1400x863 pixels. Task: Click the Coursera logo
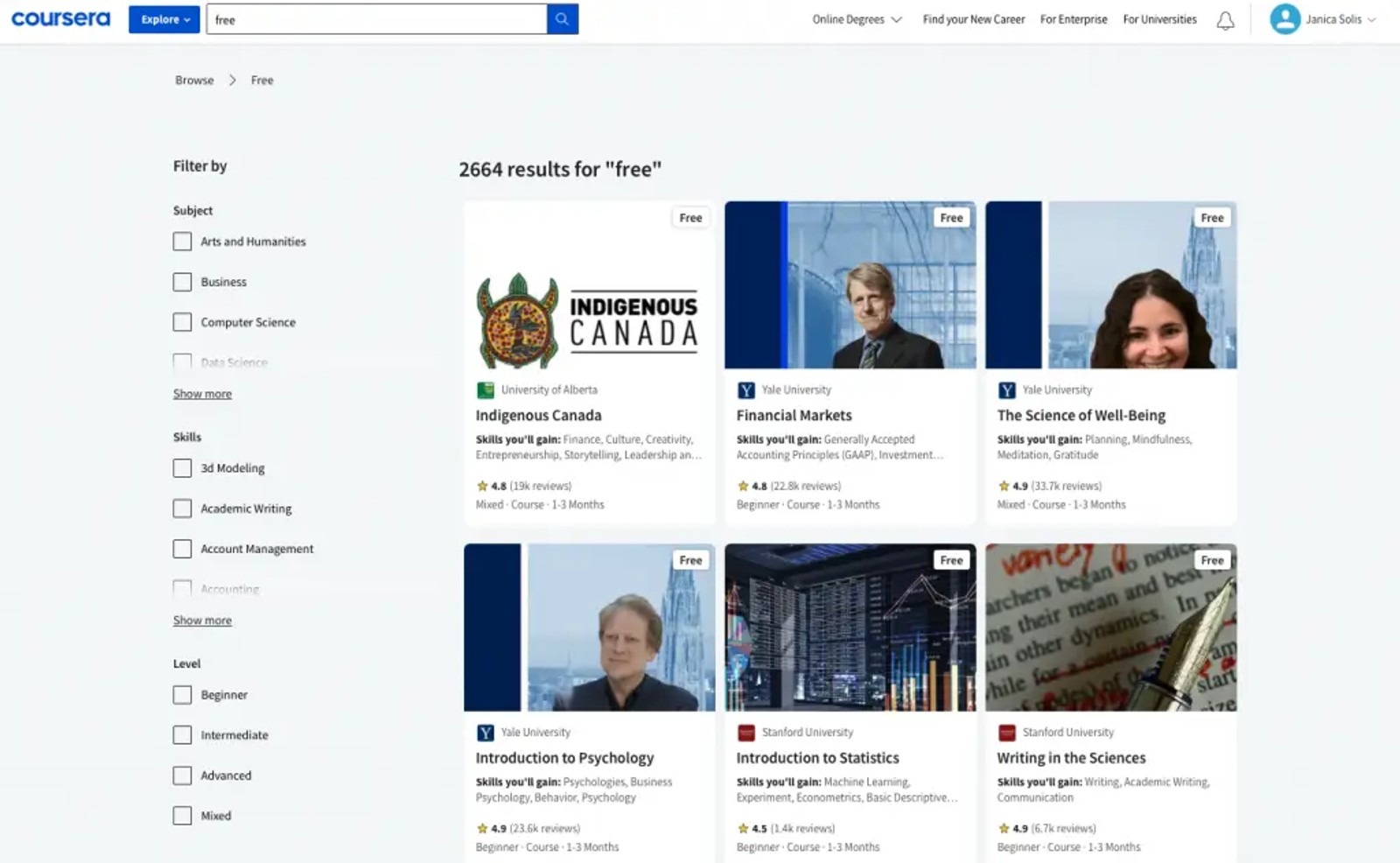60,18
